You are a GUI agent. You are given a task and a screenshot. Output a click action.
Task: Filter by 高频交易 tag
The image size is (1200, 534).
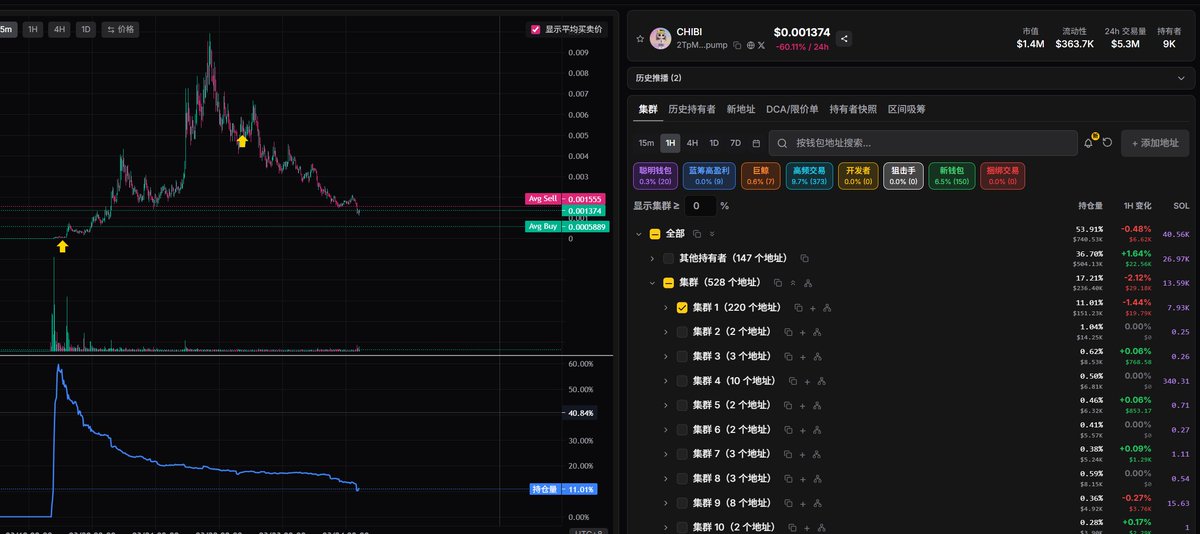point(809,176)
